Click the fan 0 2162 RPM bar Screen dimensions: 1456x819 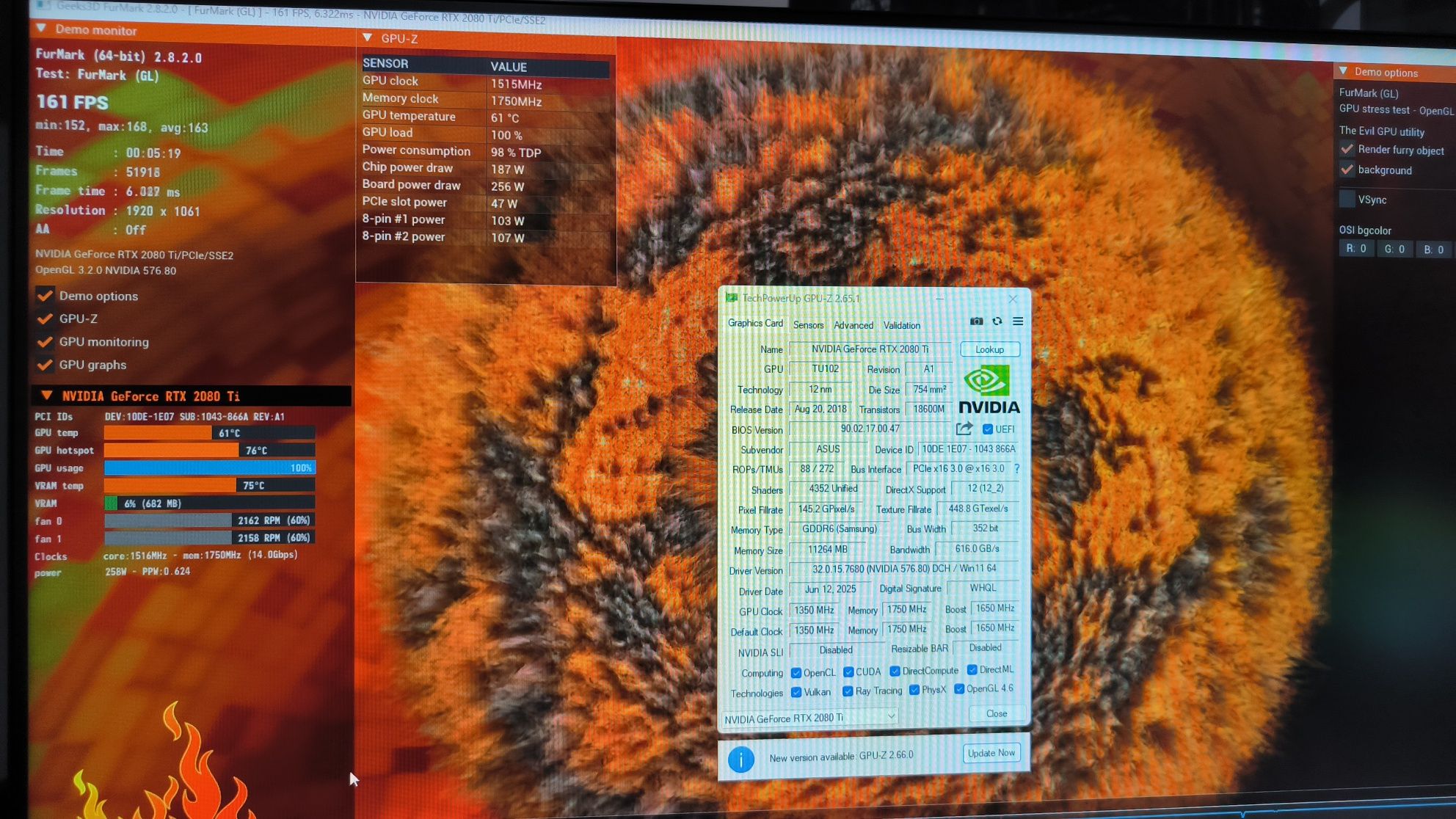click(210, 520)
